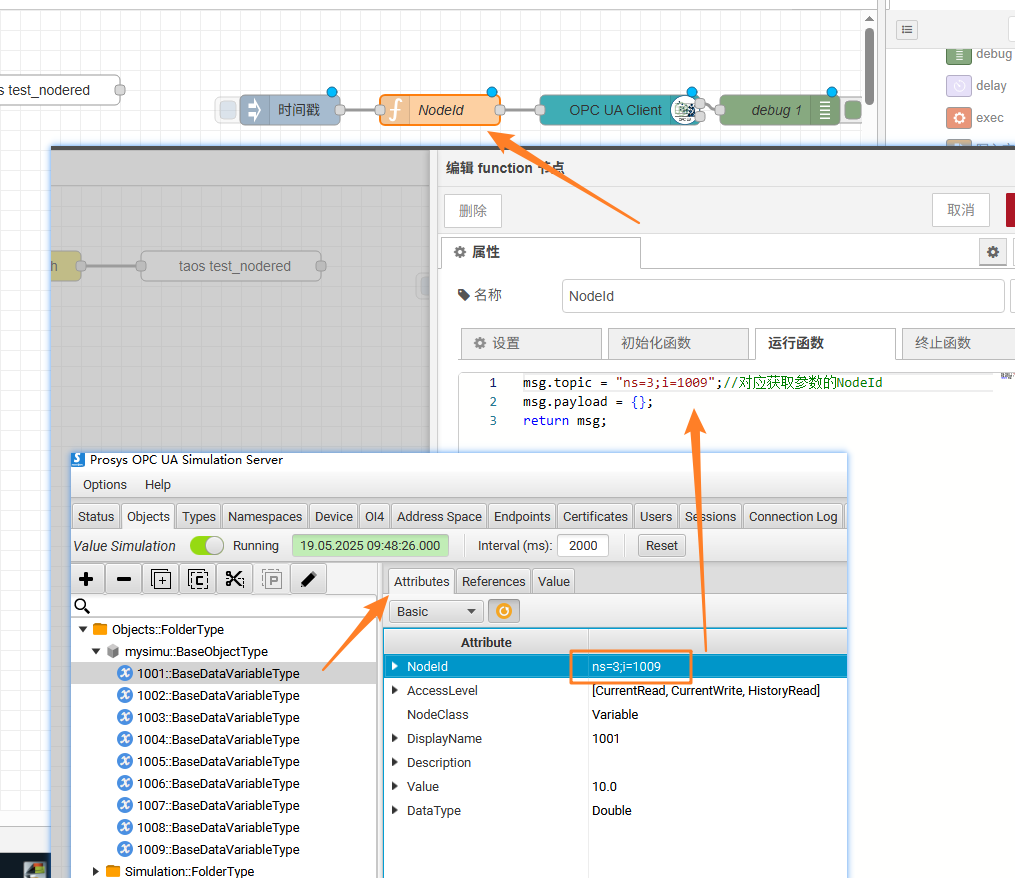Add a new node with plus icon
Image resolution: width=1015 pixels, height=878 pixels.
pyautogui.click(x=86, y=579)
